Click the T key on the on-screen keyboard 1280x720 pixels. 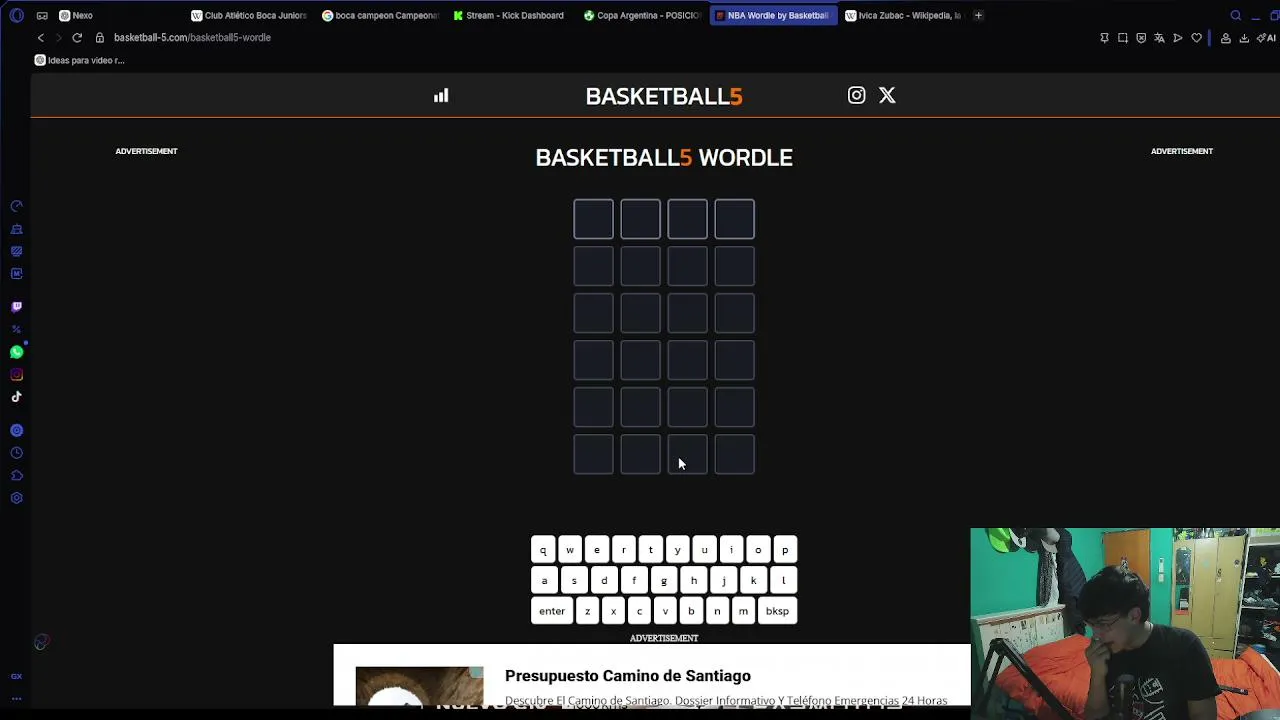(x=651, y=550)
